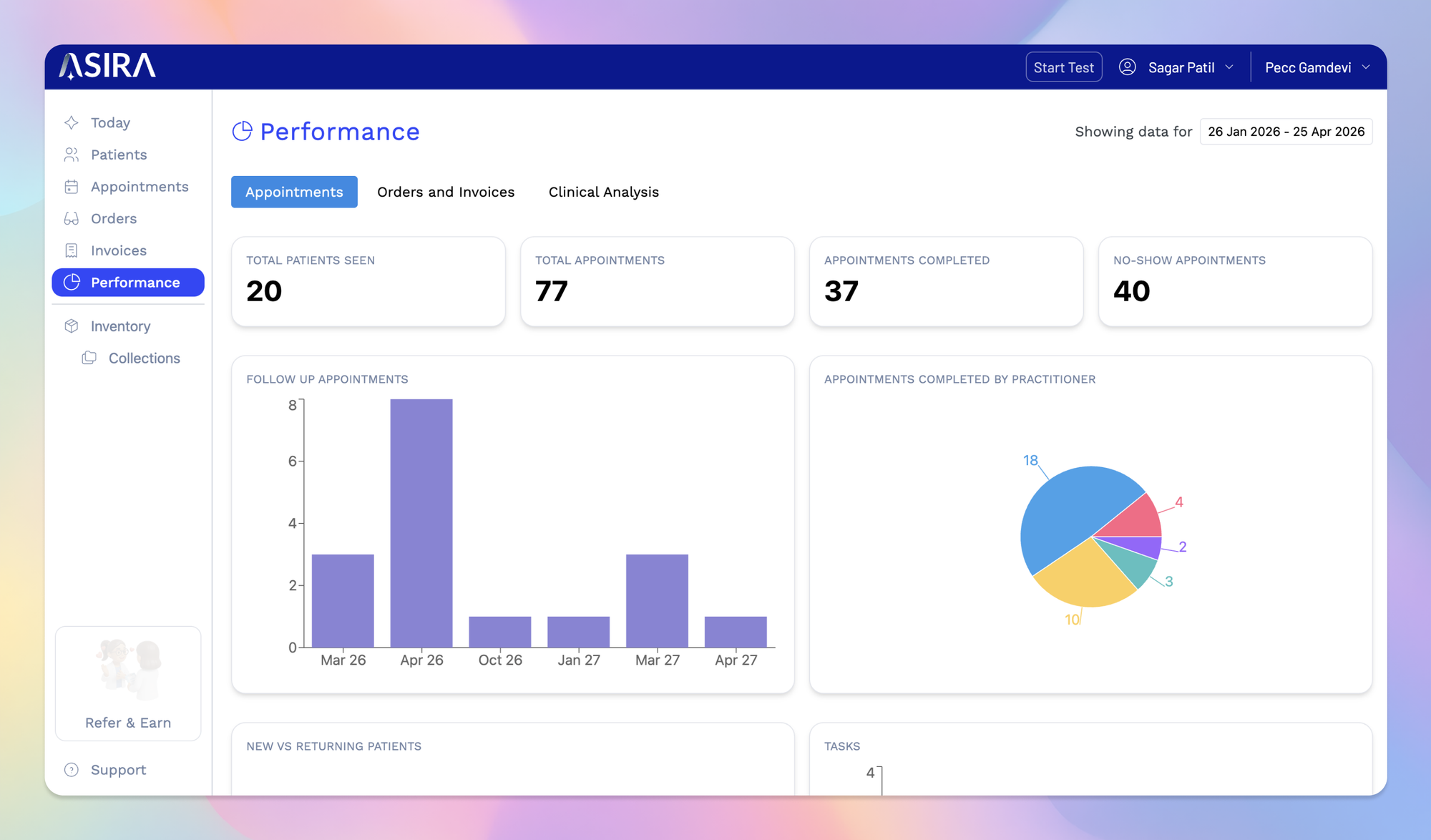
Task: Click the user avatar icon beside Sagar Patil
Action: point(1127,67)
